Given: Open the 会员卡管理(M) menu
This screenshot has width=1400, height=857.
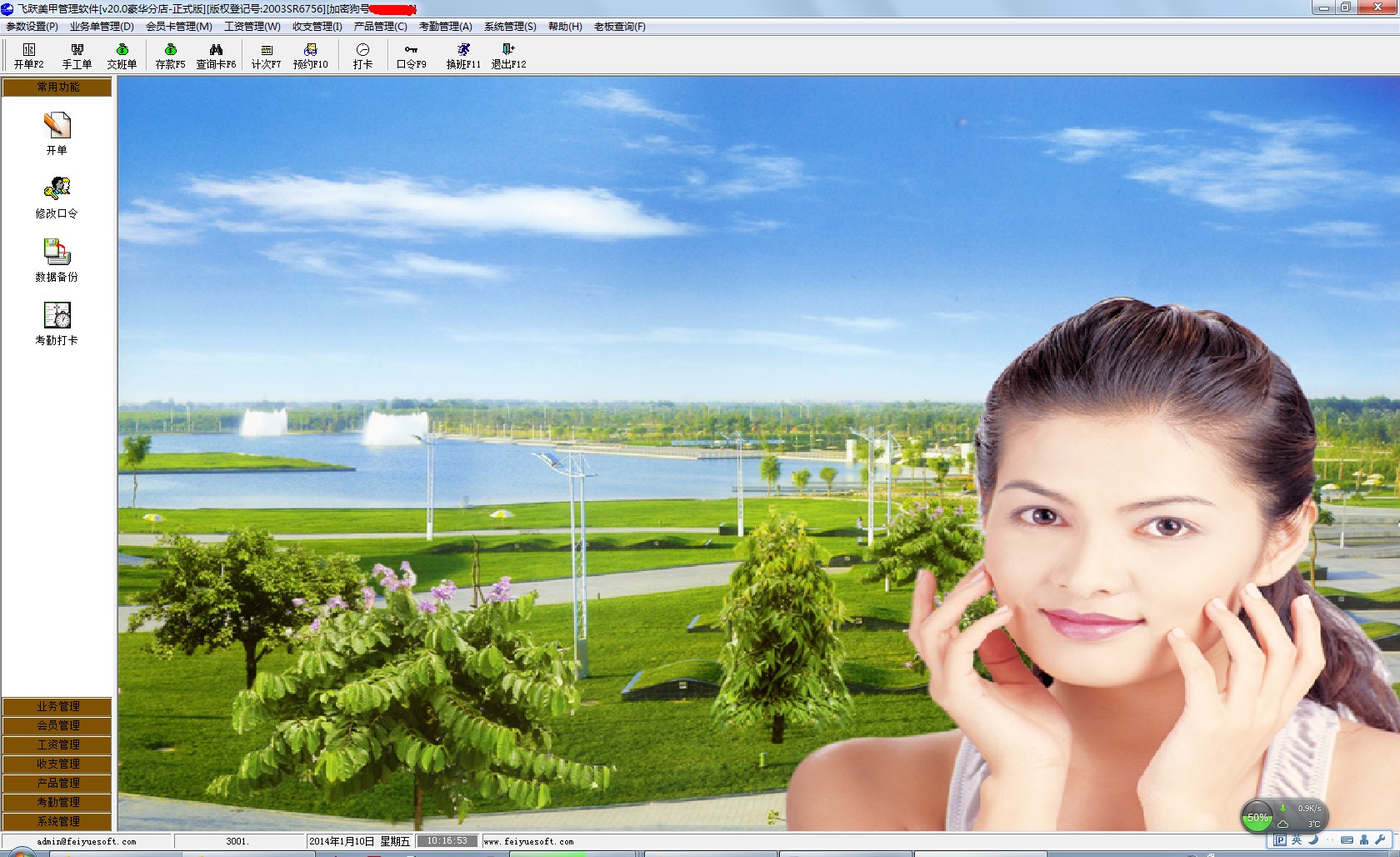Looking at the screenshot, I should pyautogui.click(x=179, y=27).
